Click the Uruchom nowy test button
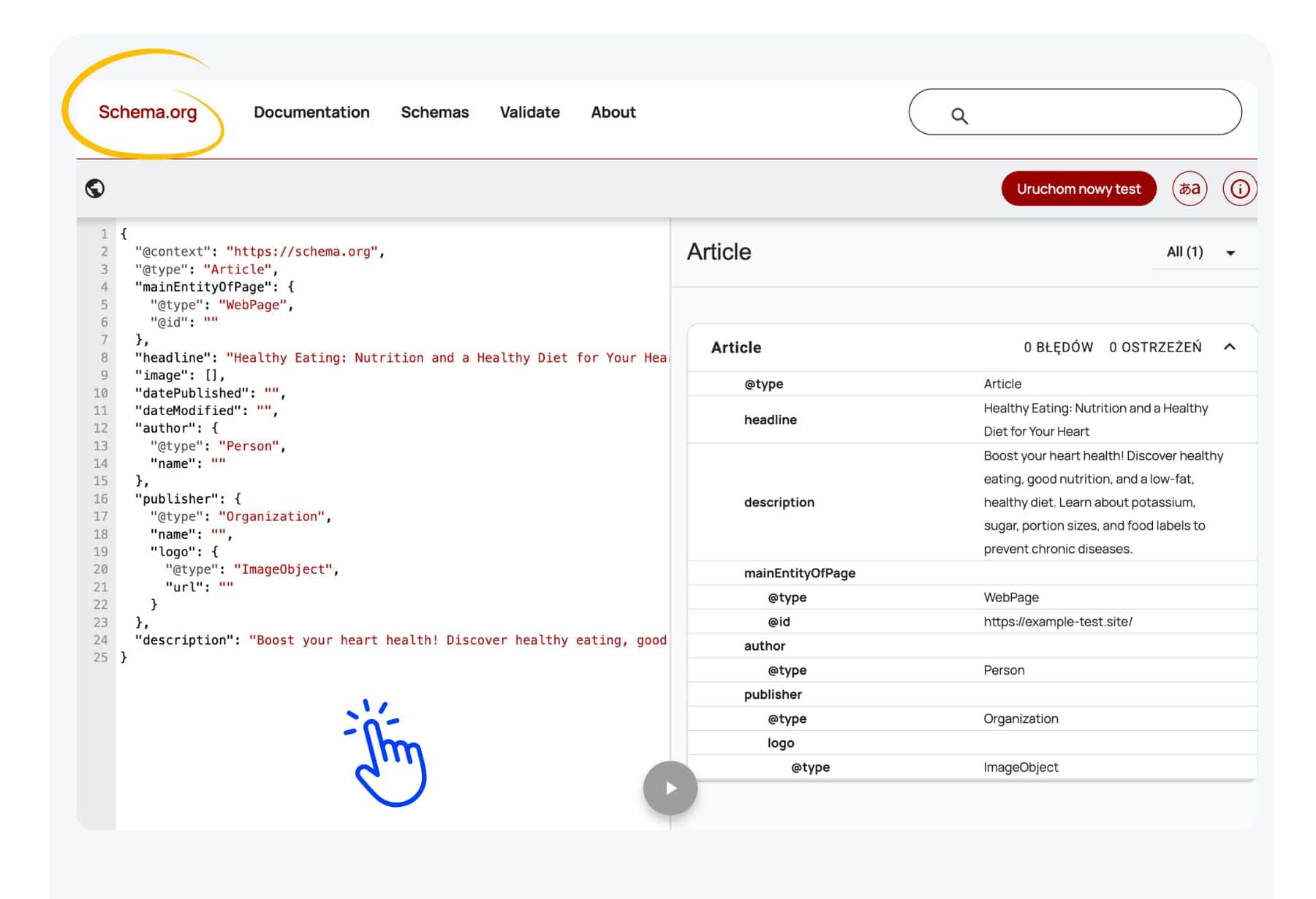This screenshot has height=899, width=1316. [1078, 189]
